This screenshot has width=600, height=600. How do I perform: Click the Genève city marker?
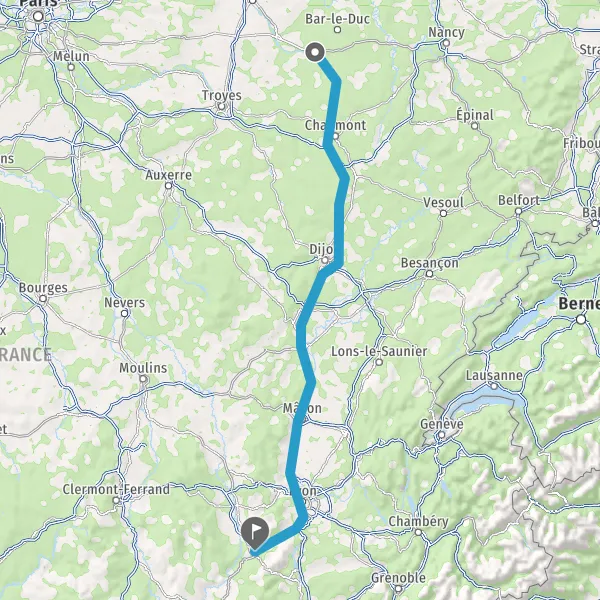pyautogui.click(x=441, y=435)
